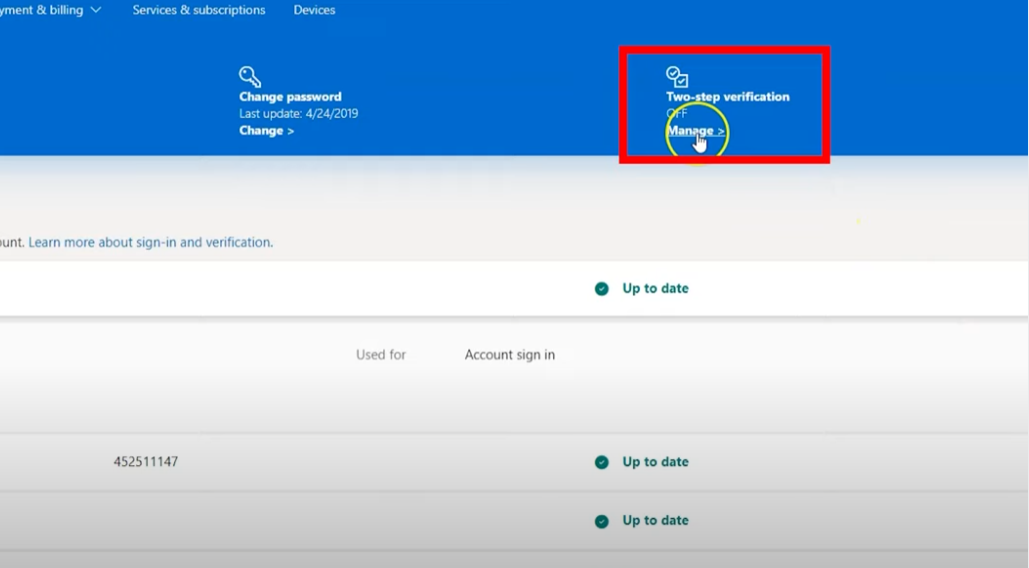Click the key icon above Change password
The width and height of the screenshot is (1029, 568).
(x=249, y=77)
